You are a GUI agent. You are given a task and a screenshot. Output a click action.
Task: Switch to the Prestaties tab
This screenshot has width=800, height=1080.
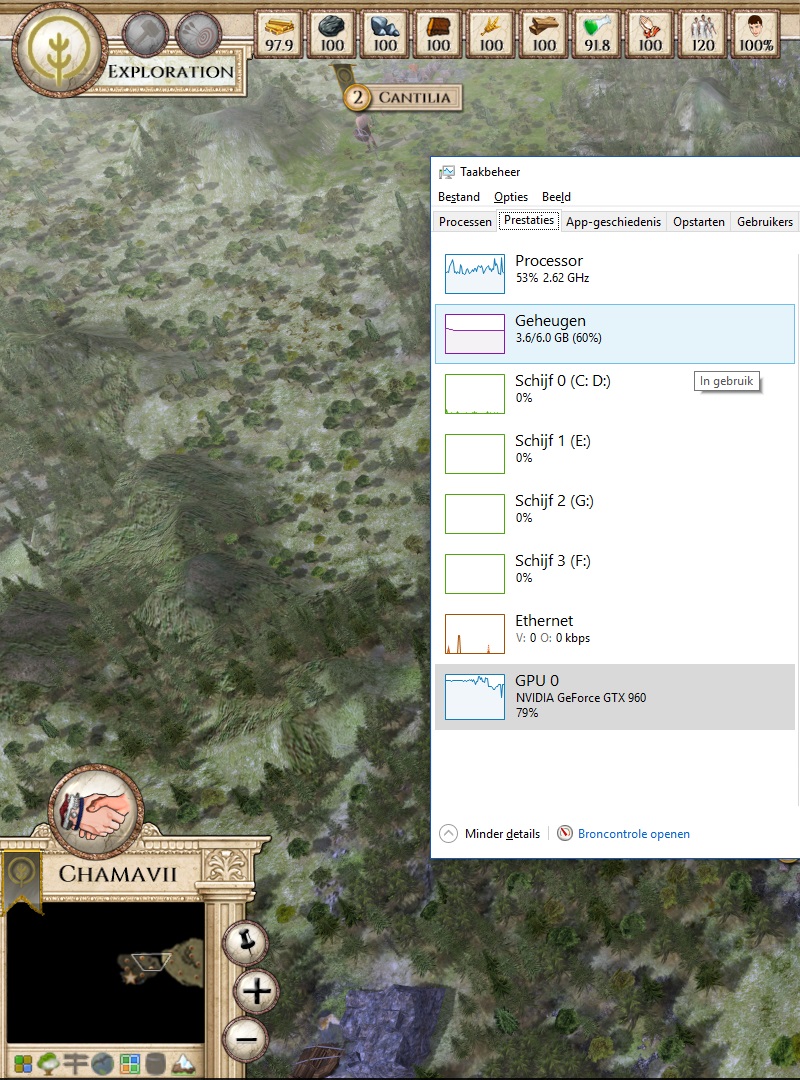click(529, 220)
